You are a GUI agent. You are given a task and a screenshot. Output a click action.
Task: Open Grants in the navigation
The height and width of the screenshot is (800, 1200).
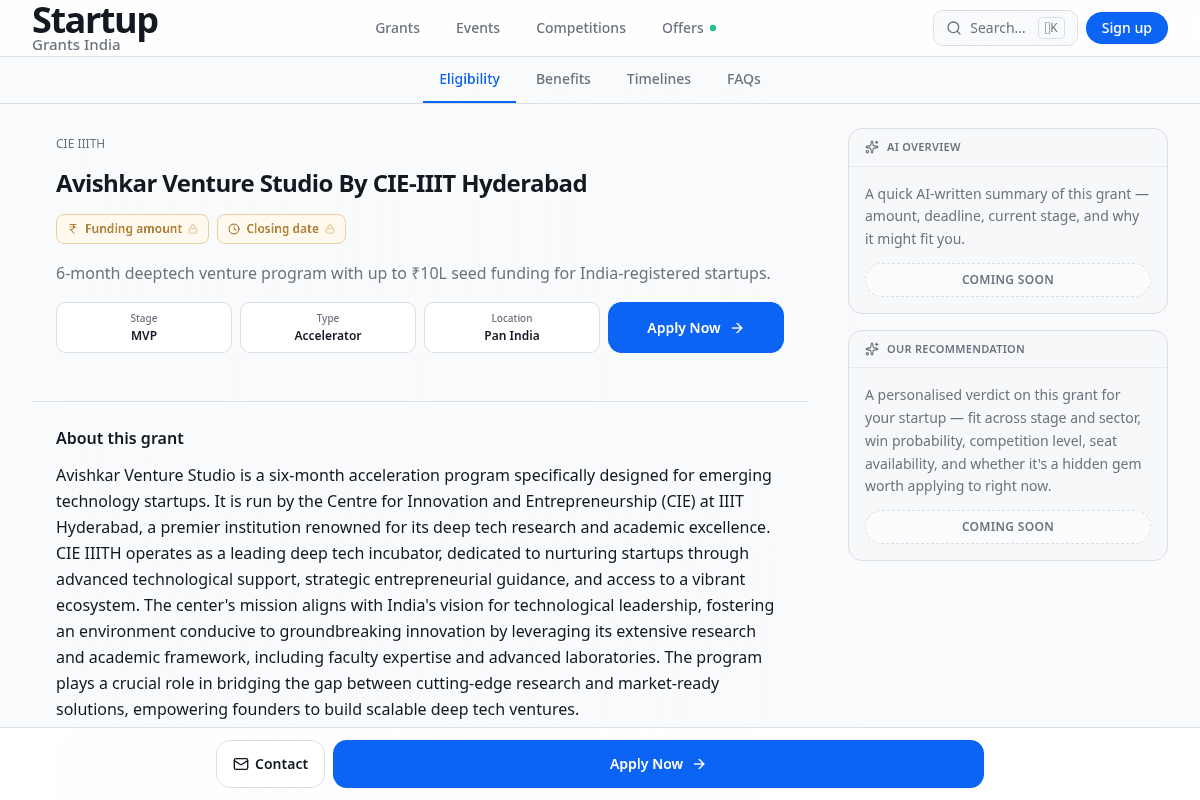(397, 28)
